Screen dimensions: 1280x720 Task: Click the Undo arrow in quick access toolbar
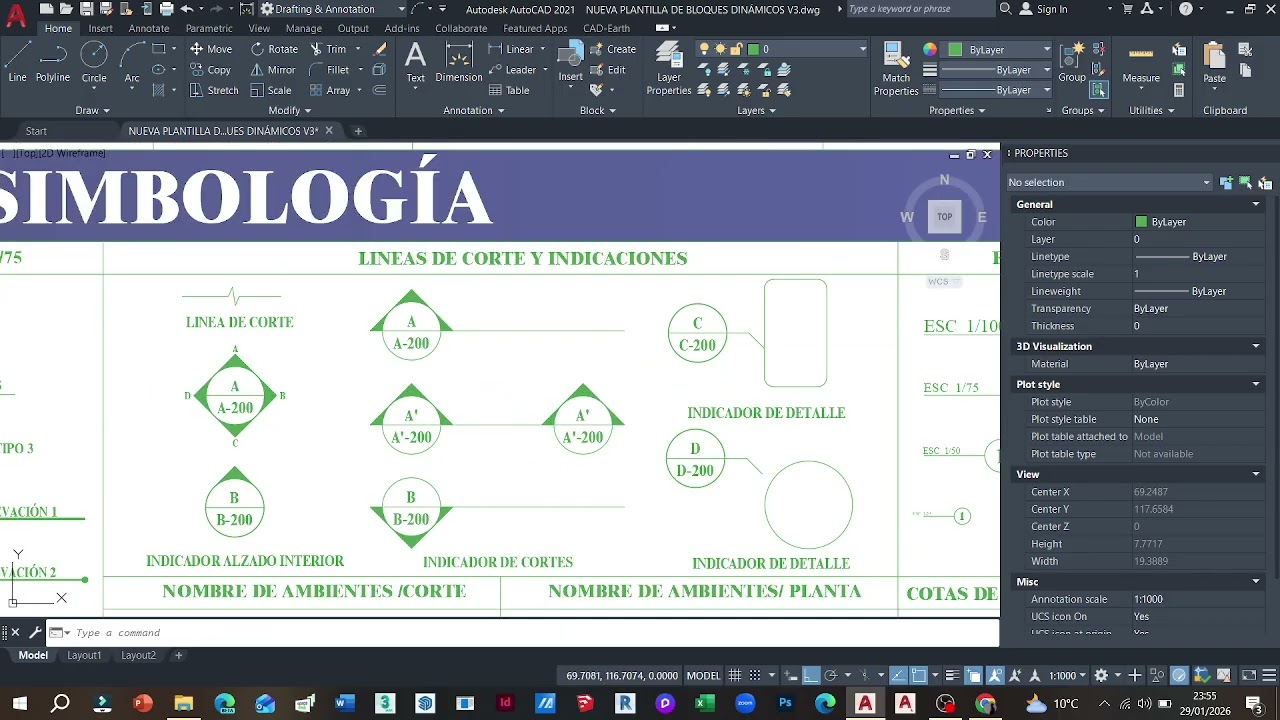tap(186, 9)
